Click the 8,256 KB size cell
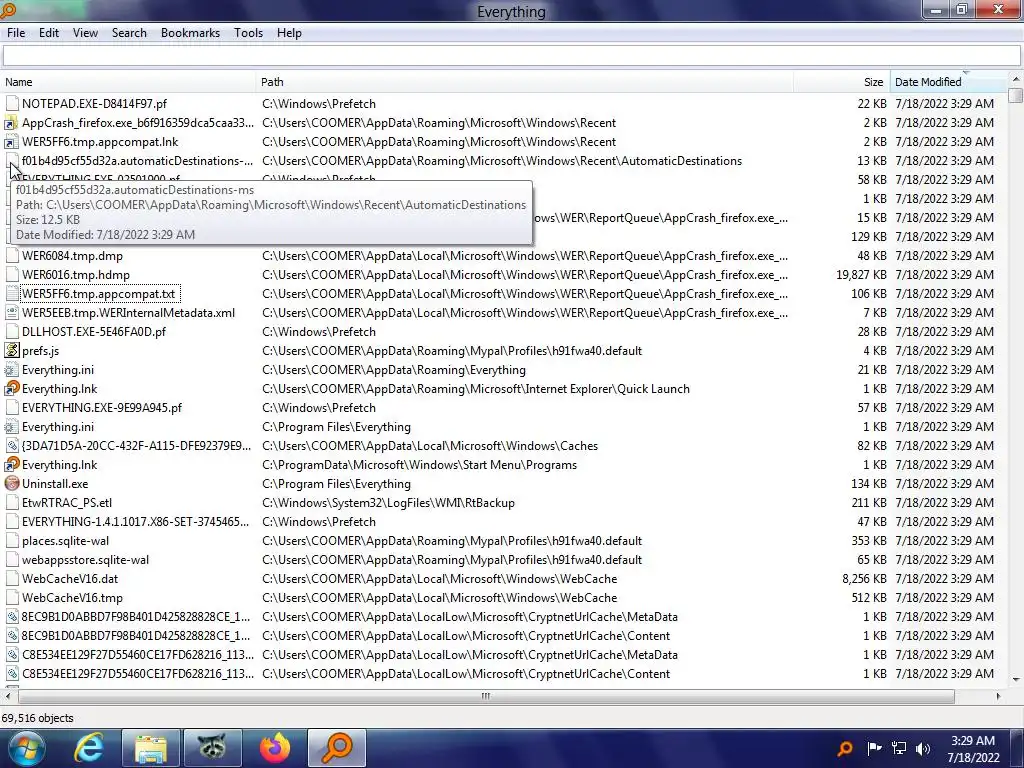Screen dimensions: 1024x768 click(x=864, y=579)
